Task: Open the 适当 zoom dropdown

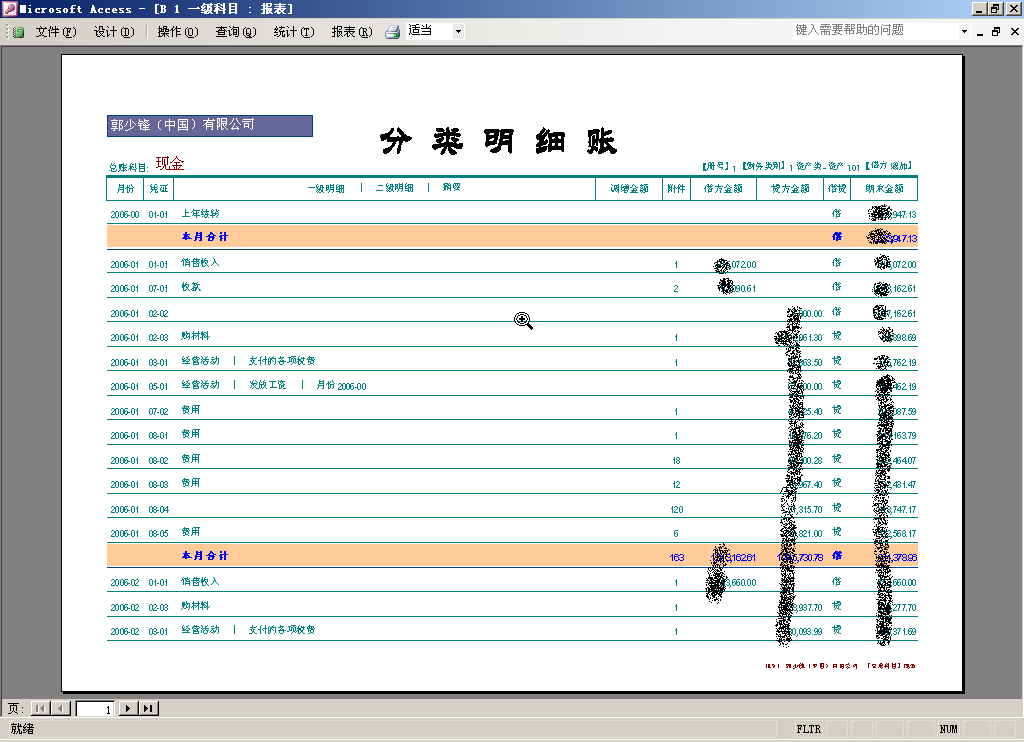Action: coord(459,32)
